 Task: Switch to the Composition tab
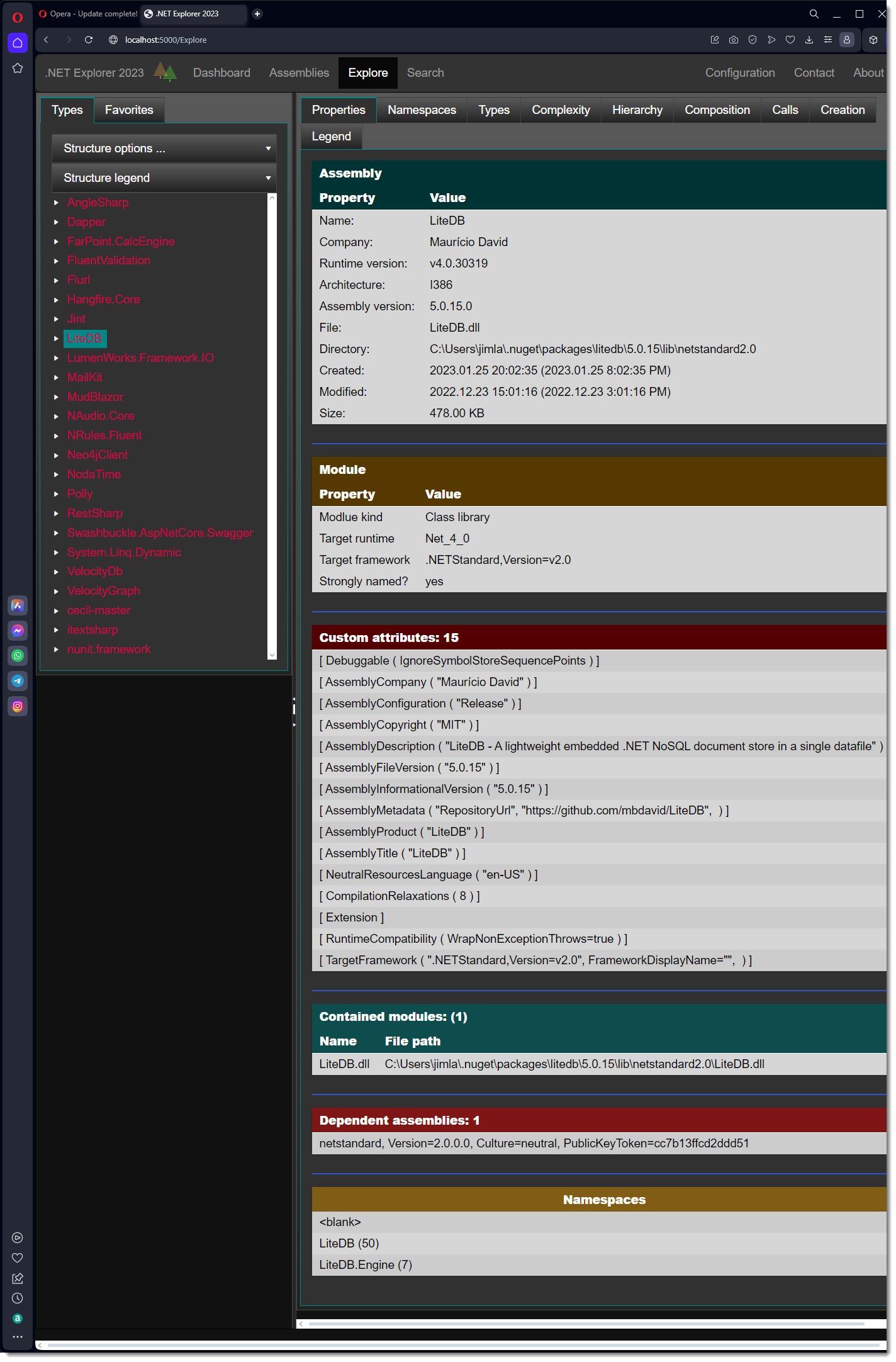coord(717,110)
